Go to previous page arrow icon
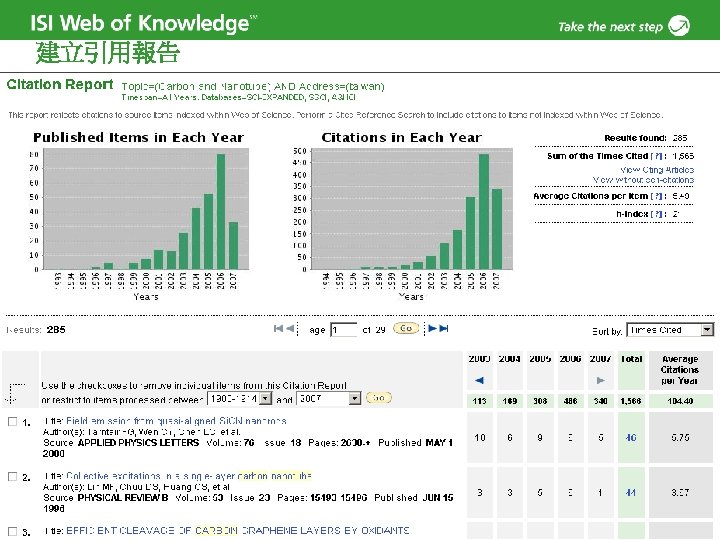The image size is (720, 540). [290, 328]
